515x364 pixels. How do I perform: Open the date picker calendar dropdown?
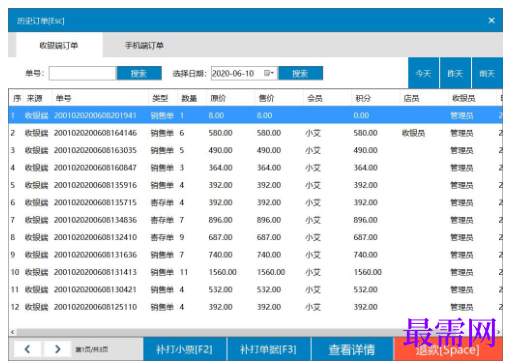coord(269,73)
